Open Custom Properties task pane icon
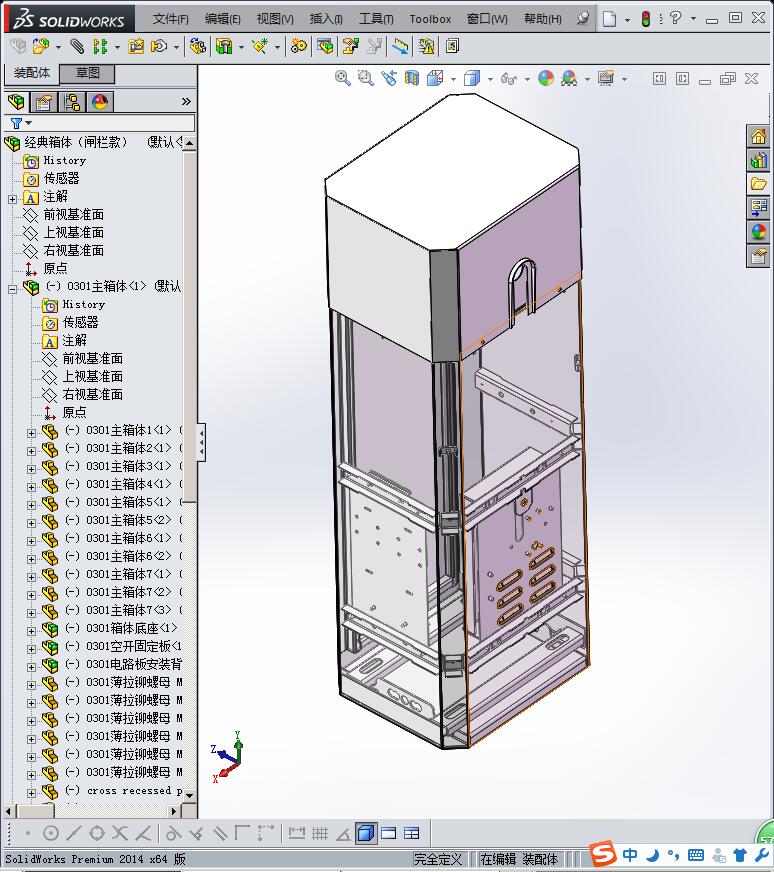 click(758, 256)
